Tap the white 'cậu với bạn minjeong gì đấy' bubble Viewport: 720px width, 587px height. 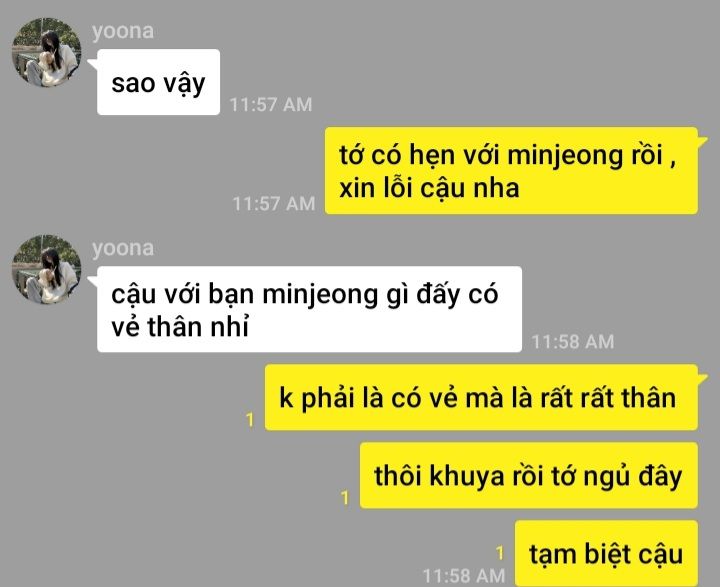pos(309,309)
